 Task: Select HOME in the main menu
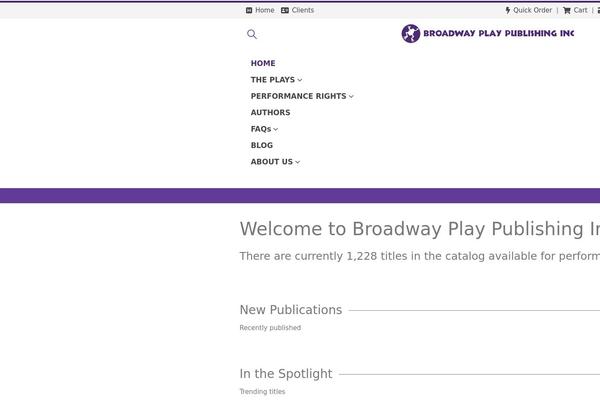click(263, 63)
